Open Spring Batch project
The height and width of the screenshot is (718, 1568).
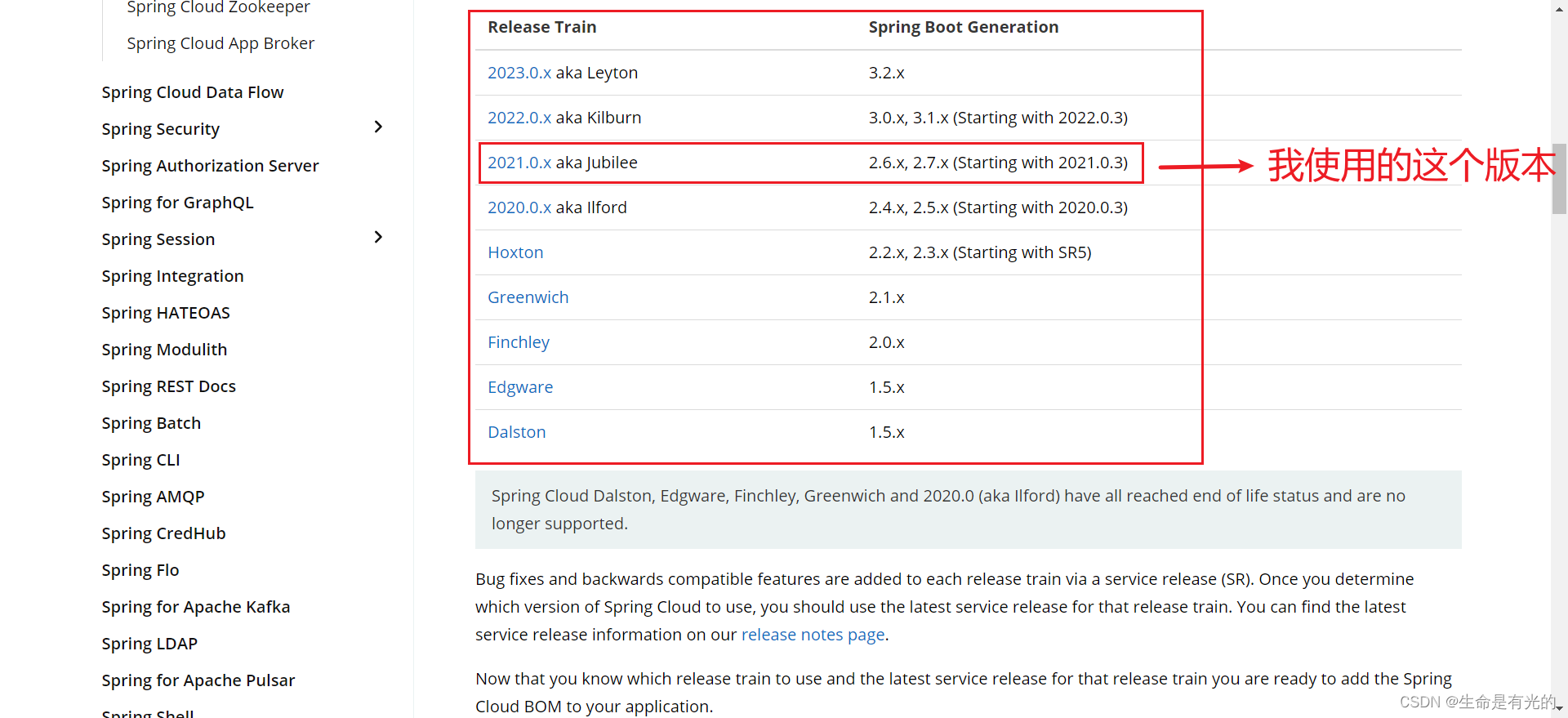click(151, 423)
